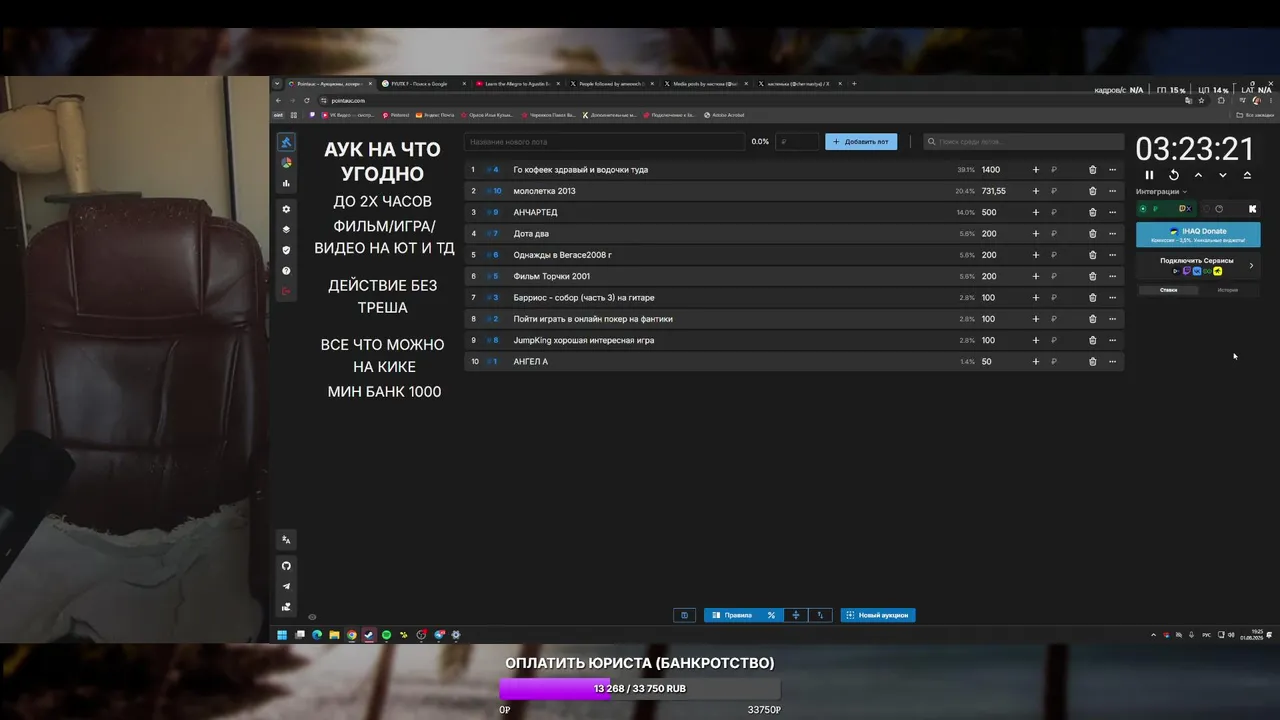Add amount to lot "JumpKing хорошая интересная игра"
The width and height of the screenshot is (1280, 720).
[1035, 340]
